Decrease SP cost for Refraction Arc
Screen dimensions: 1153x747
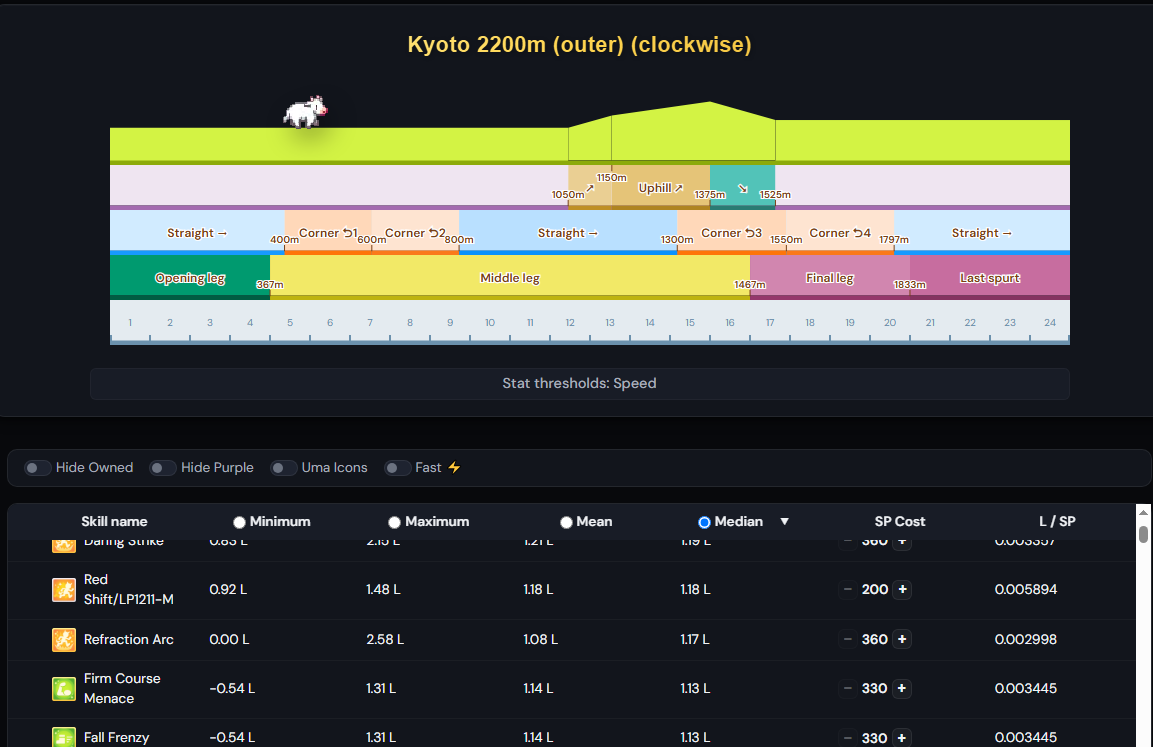click(x=848, y=640)
